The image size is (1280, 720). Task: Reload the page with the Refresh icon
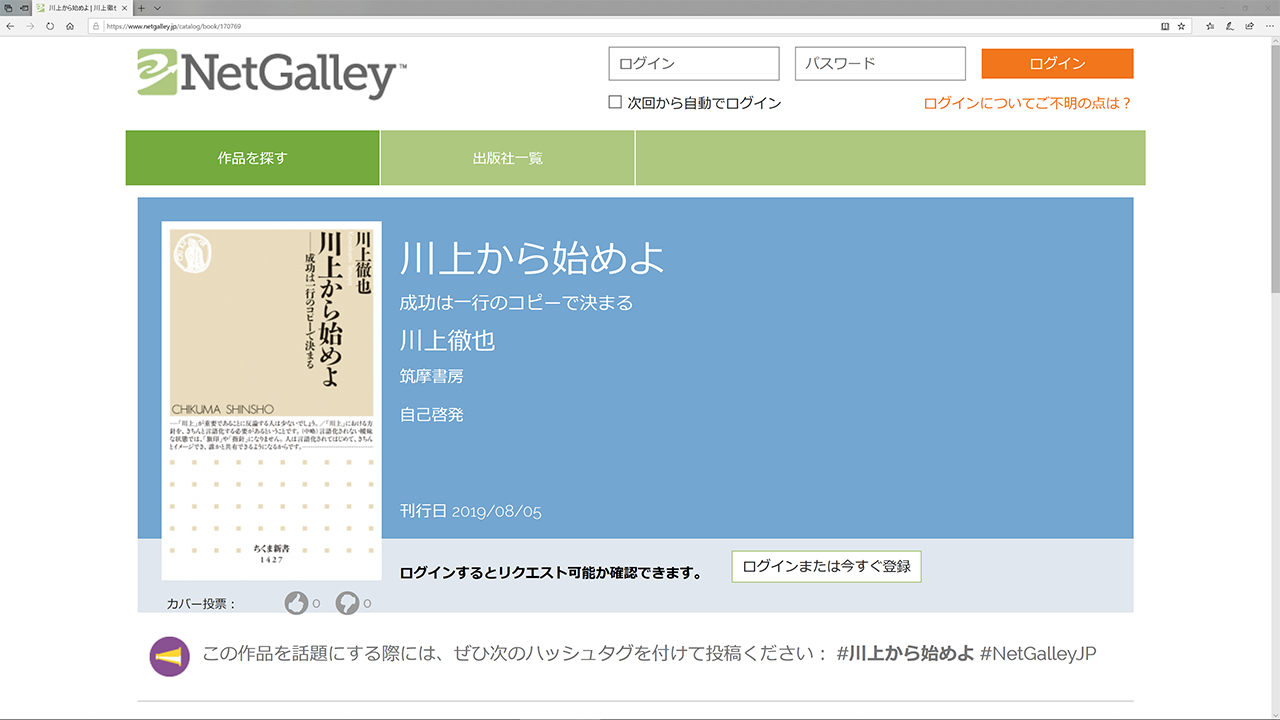(x=50, y=26)
